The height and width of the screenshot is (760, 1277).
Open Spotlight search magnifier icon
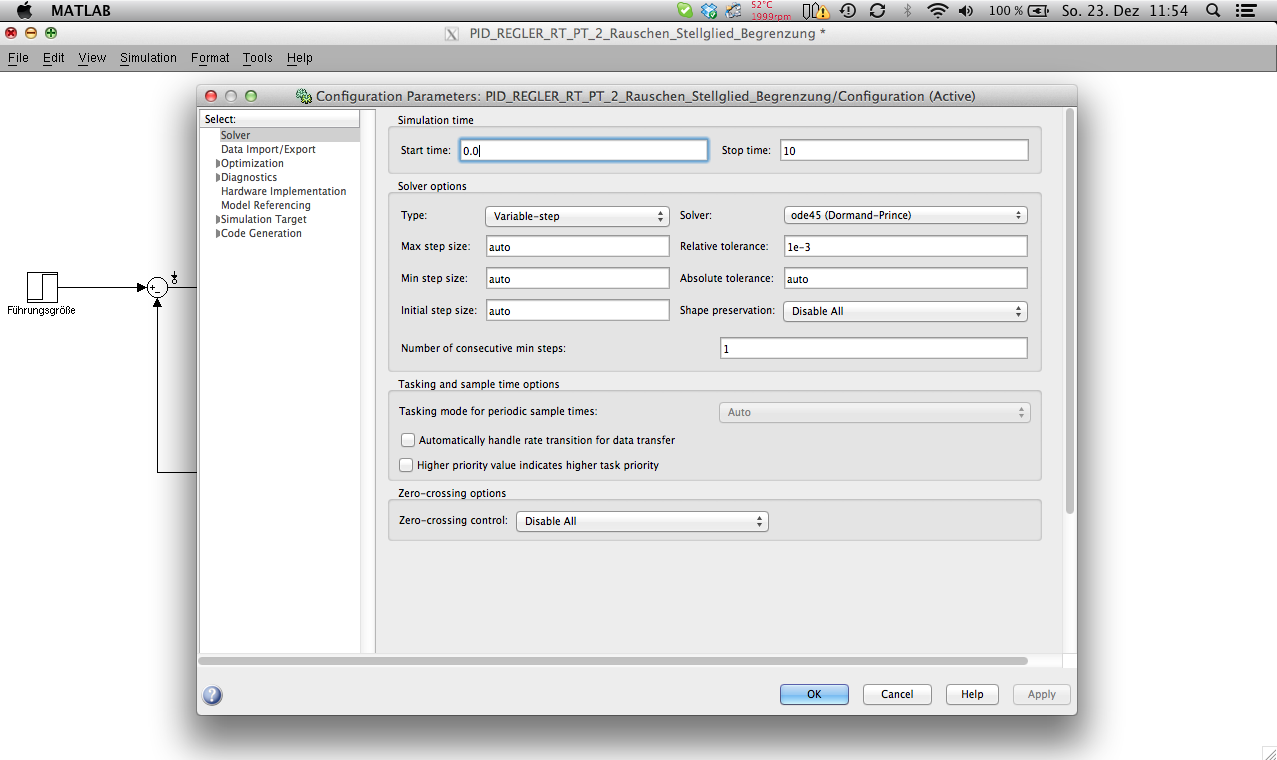click(1213, 11)
